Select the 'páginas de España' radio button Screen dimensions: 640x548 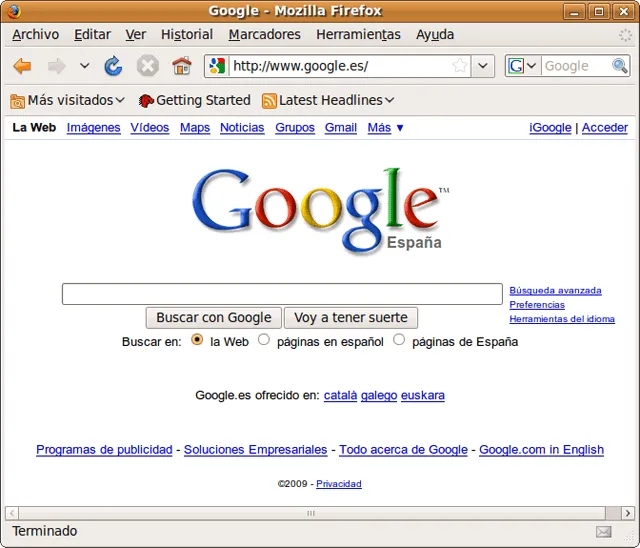coord(399,339)
